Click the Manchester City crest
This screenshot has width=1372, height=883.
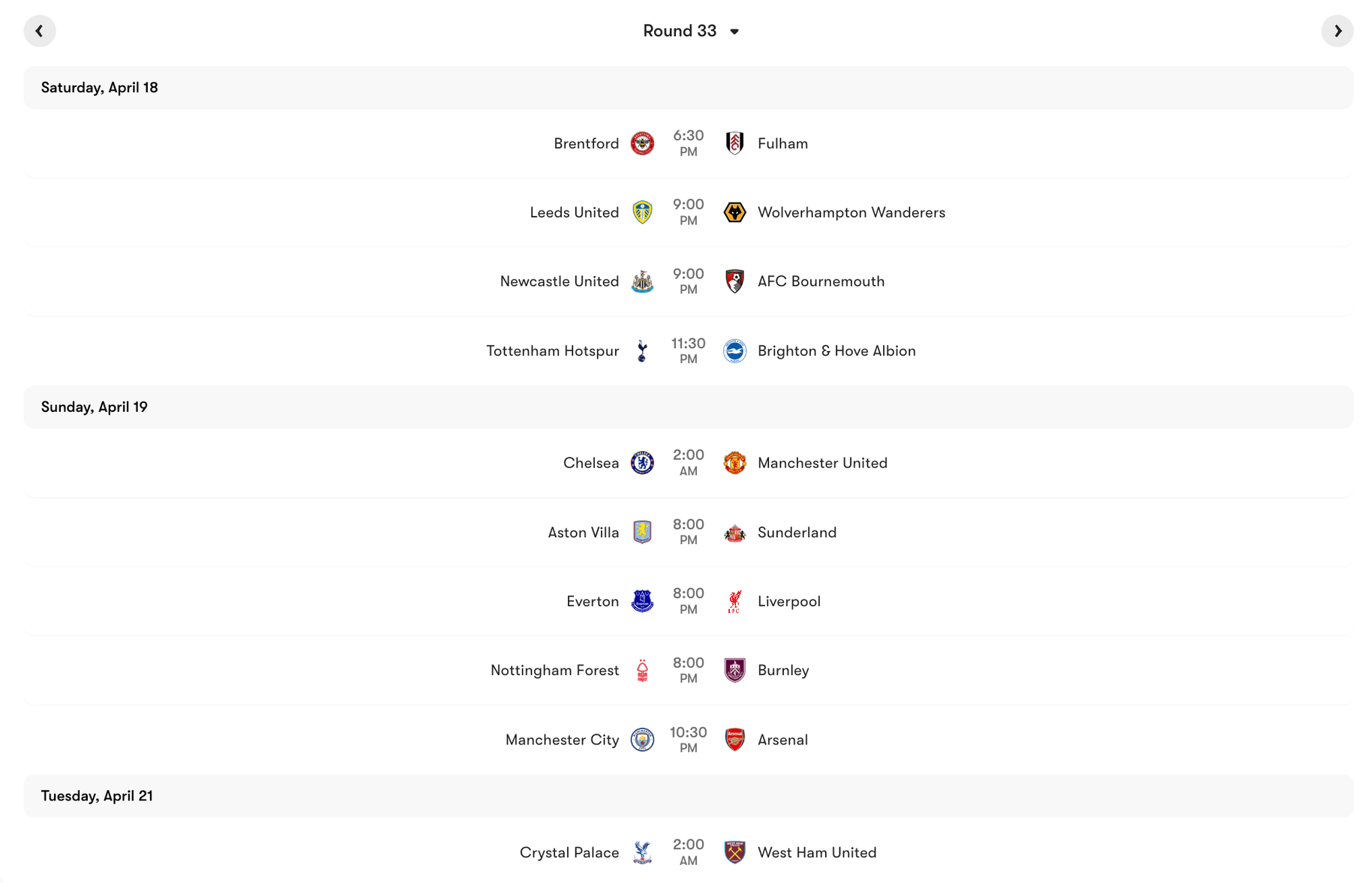point(642,739)
